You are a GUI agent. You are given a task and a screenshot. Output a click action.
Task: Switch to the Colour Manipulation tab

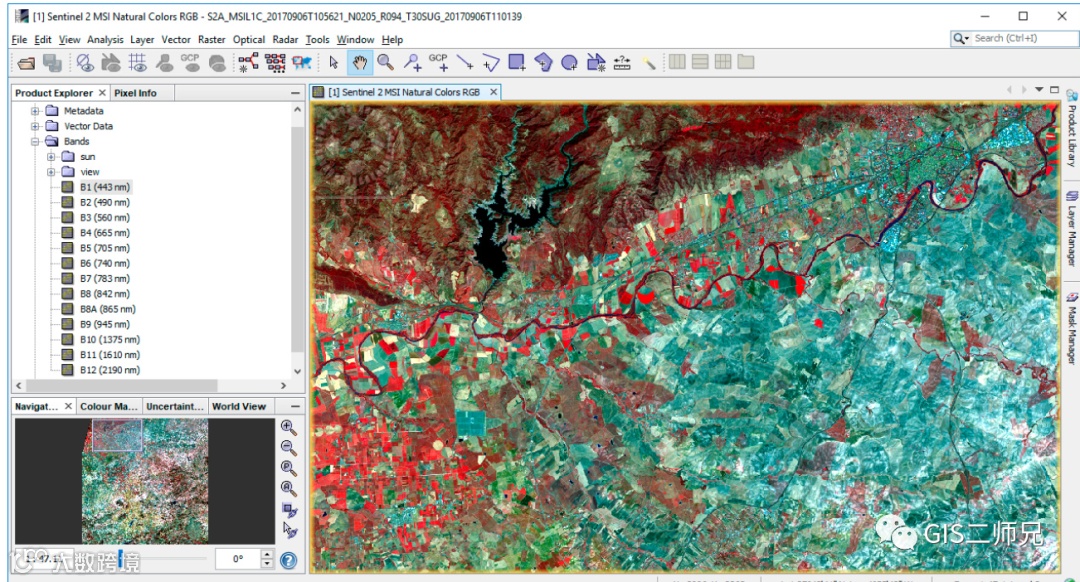coord(109,406)
